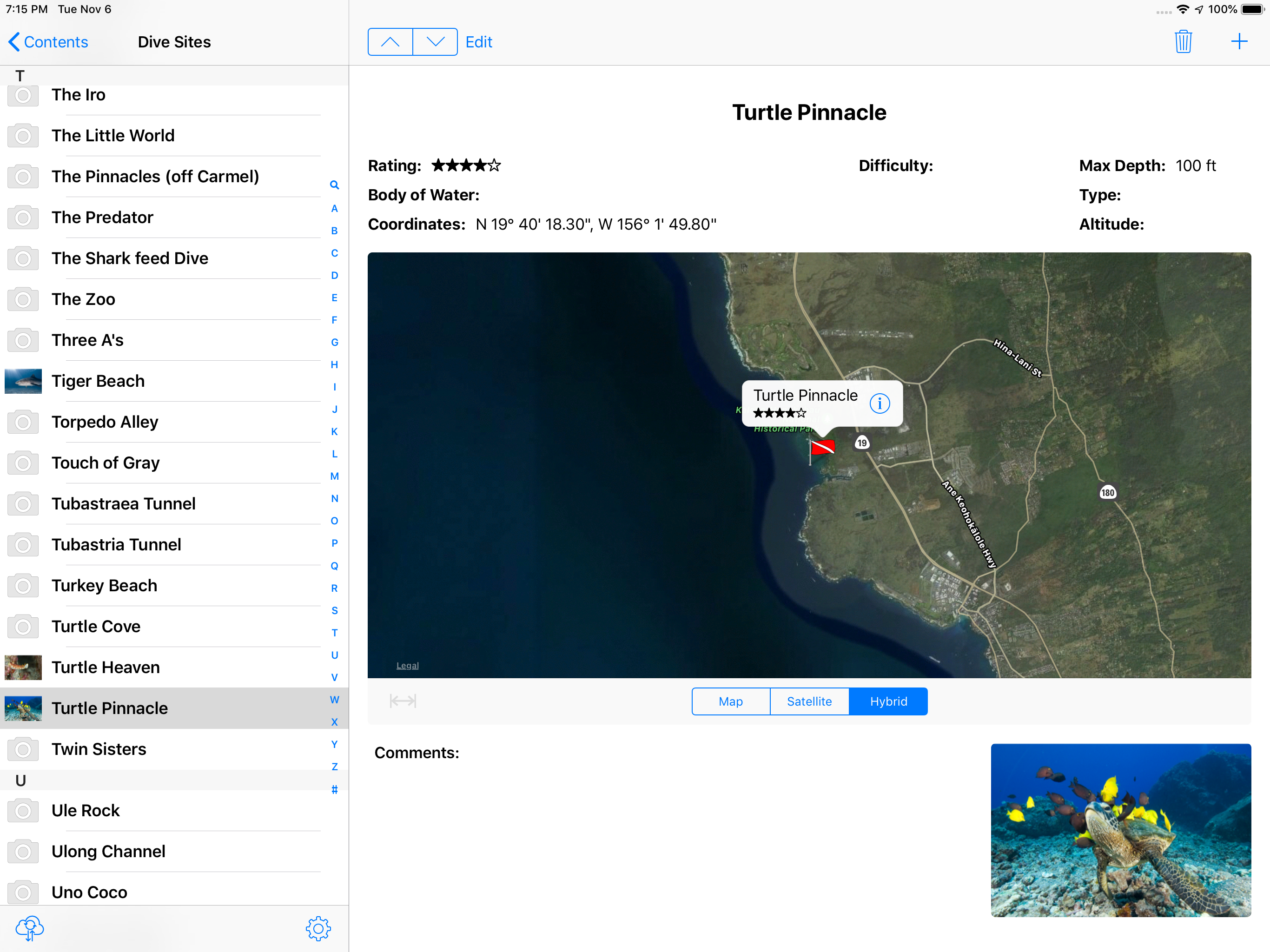
Task: Select Tiger Beach in dive sites list
Action: click(98, 381)
